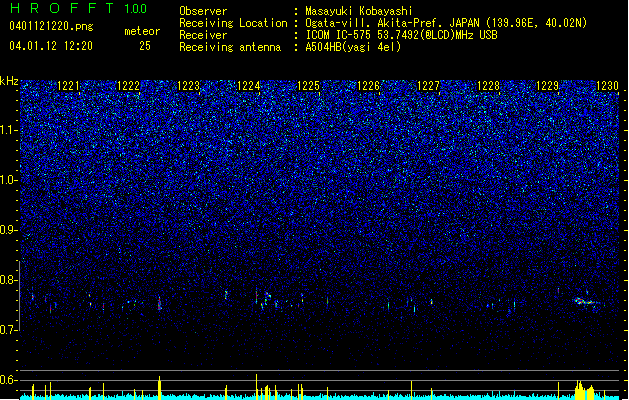Click the 0.7 kHz frequency label
629x400 pixels.
(9, 330)
